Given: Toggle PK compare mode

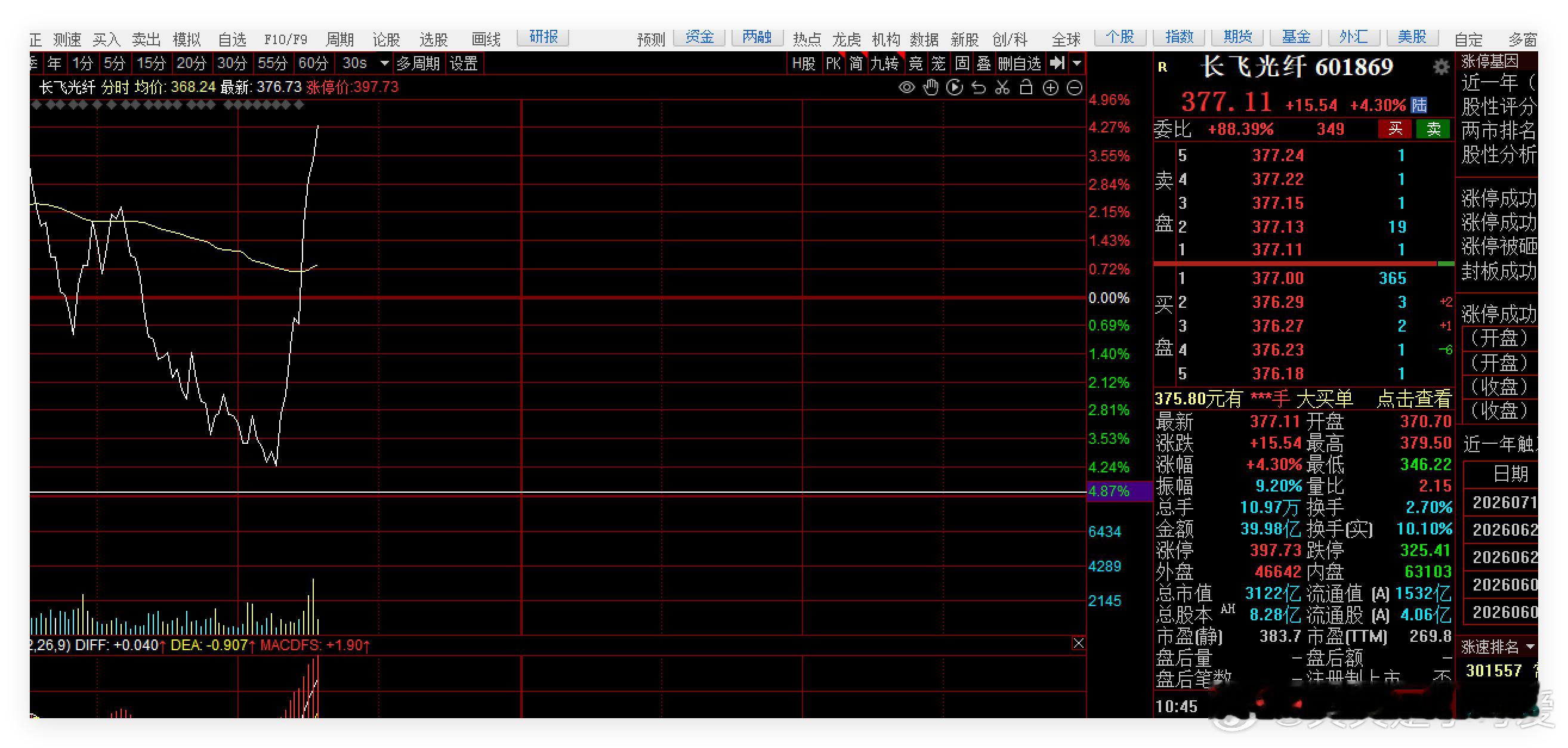Looking at the screenshot, I should (833, 63).
